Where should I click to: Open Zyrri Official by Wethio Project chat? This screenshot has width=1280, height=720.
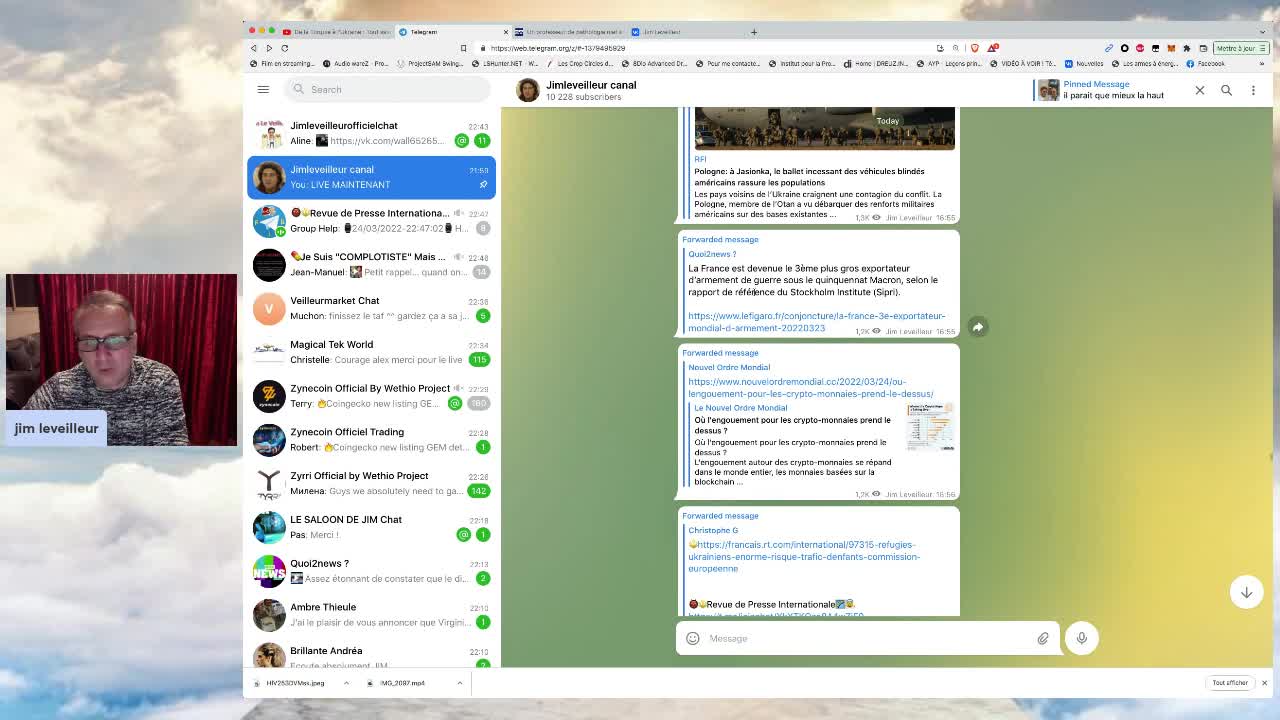coord(371,483)
